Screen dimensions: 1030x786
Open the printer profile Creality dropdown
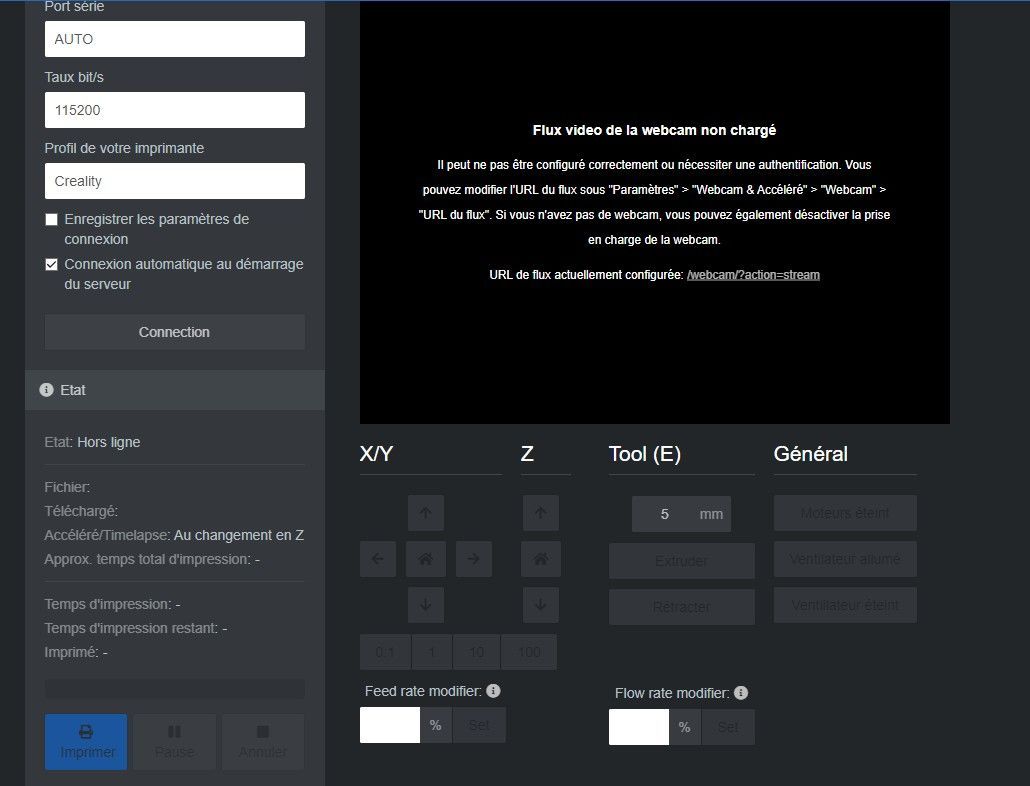pos(175,181)
